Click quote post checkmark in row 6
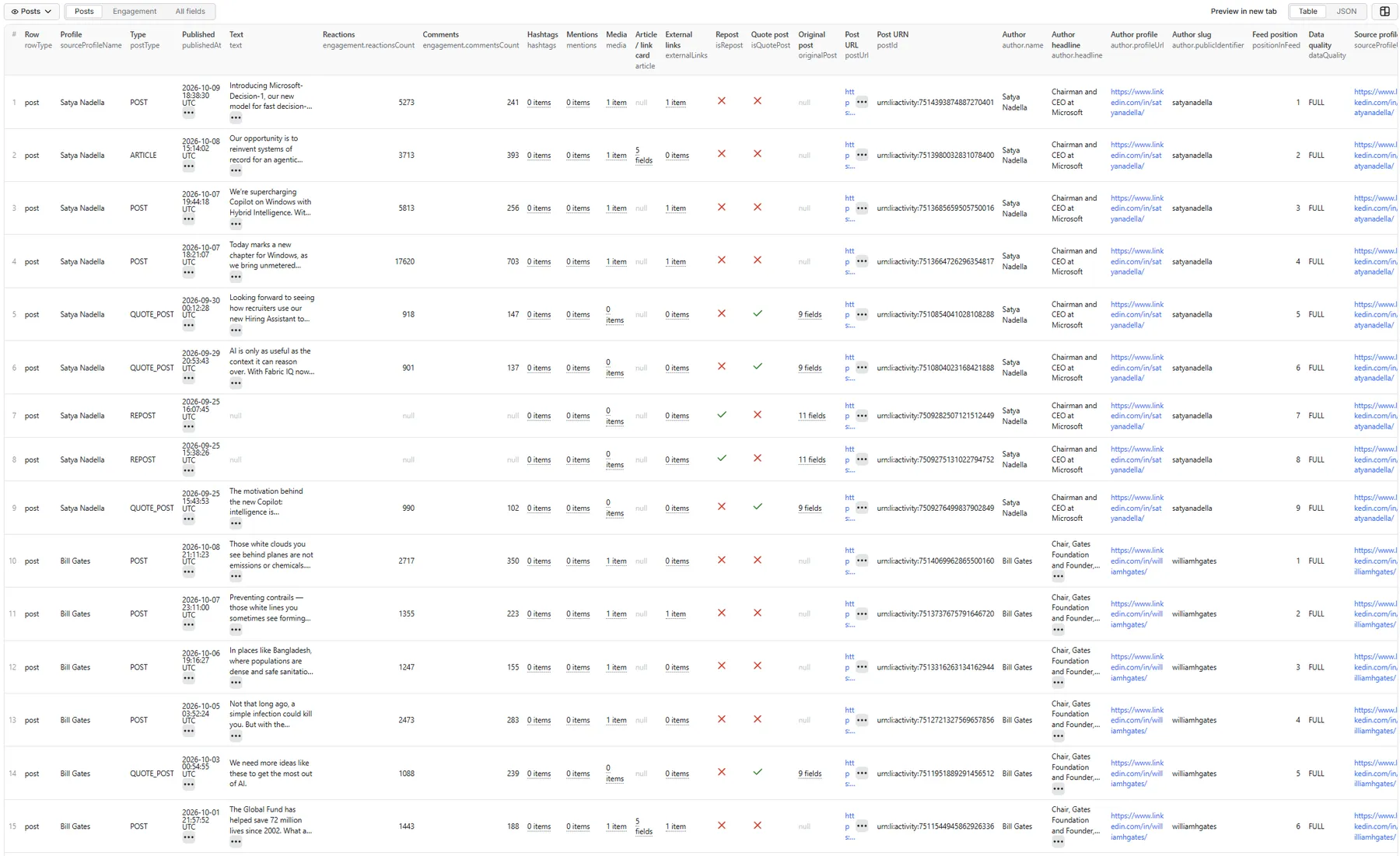Viewport: 1400px width, 856px height. pyautogui.click(x=758, y=367)
